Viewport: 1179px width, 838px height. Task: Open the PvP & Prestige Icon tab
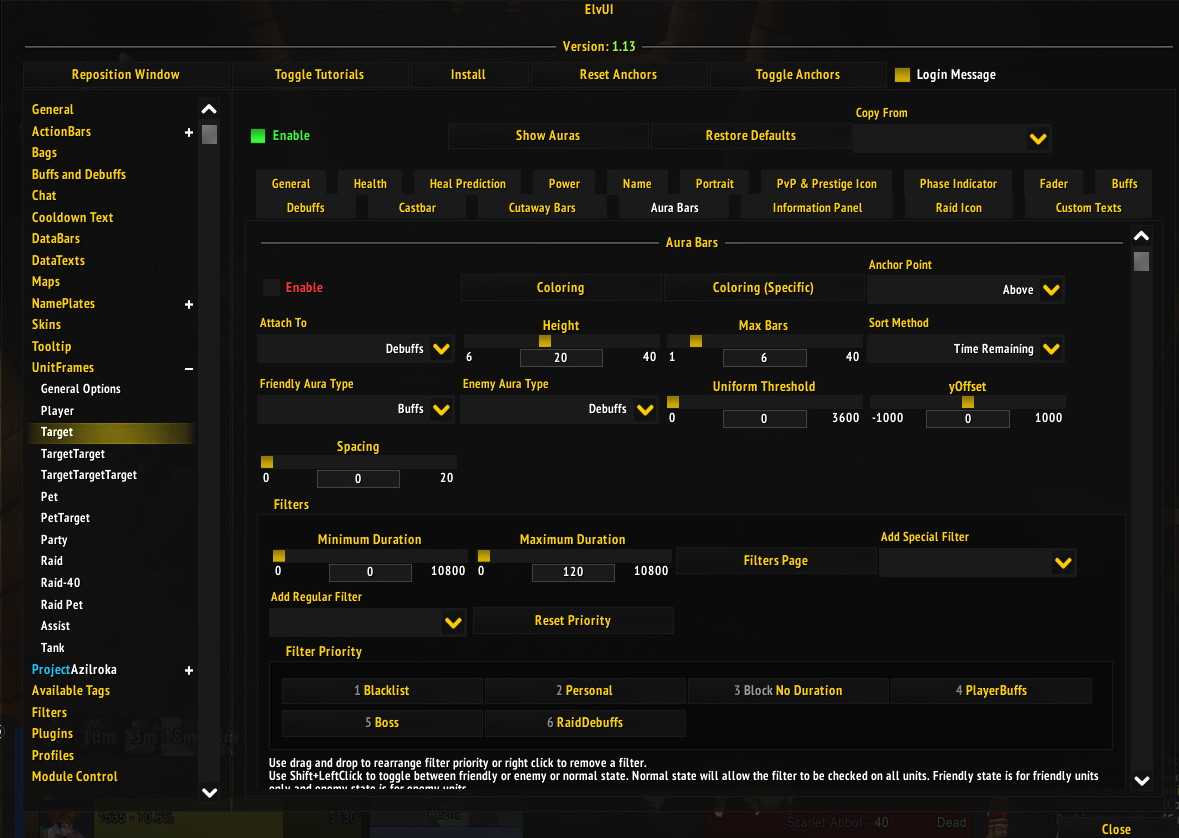pos(826,184)
